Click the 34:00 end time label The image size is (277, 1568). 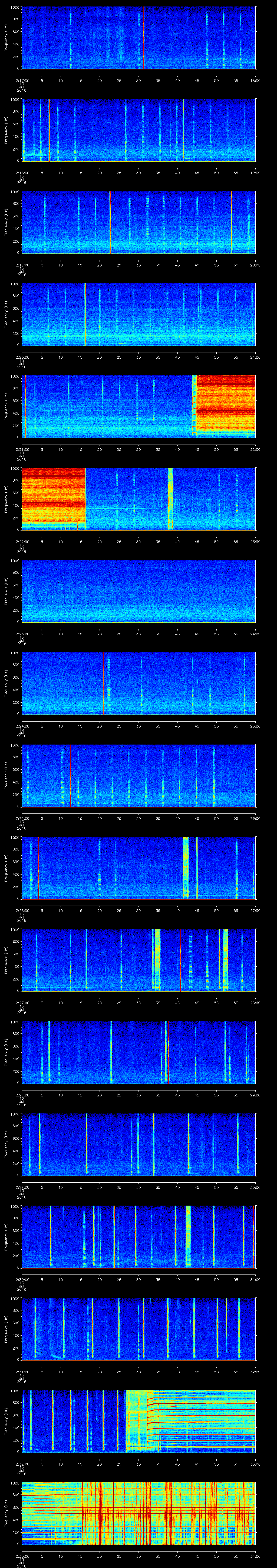[x=255, y=1556]
